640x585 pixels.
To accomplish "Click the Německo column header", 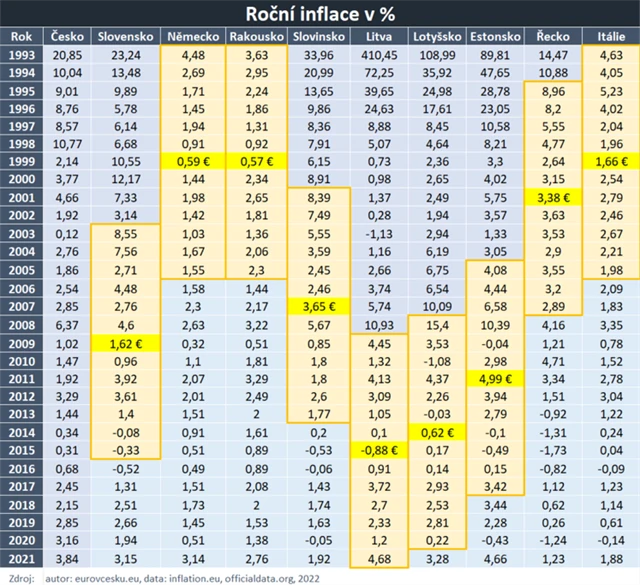I will 192,36.
